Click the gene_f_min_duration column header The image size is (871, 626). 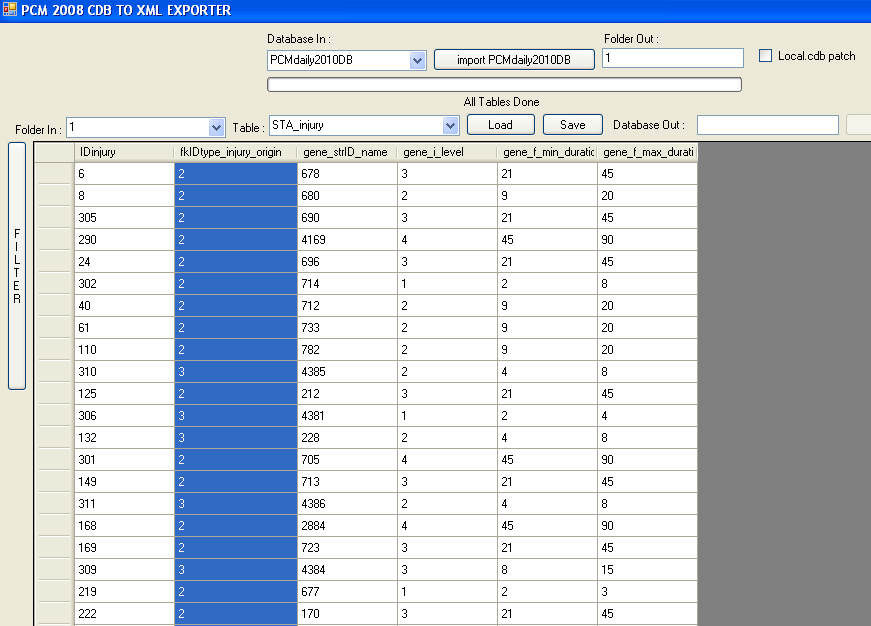click(547, 152)
